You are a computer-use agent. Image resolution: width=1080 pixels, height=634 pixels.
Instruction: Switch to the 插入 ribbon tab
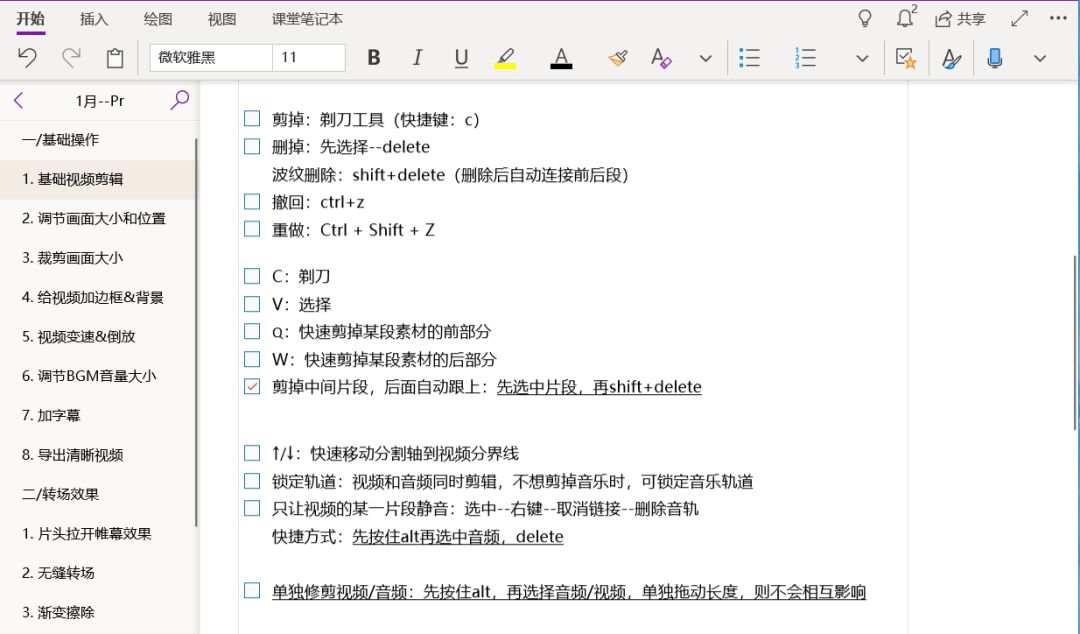pos(93,17)
